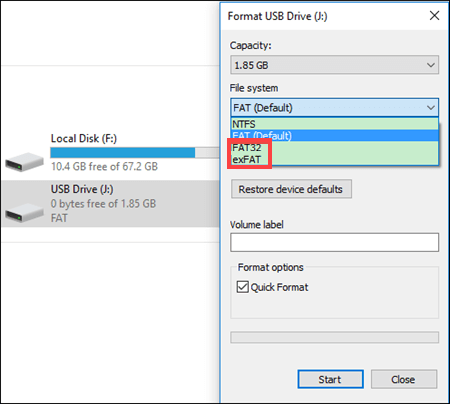
Task: Open the Capacity dropdown
Action: (431, 65)
